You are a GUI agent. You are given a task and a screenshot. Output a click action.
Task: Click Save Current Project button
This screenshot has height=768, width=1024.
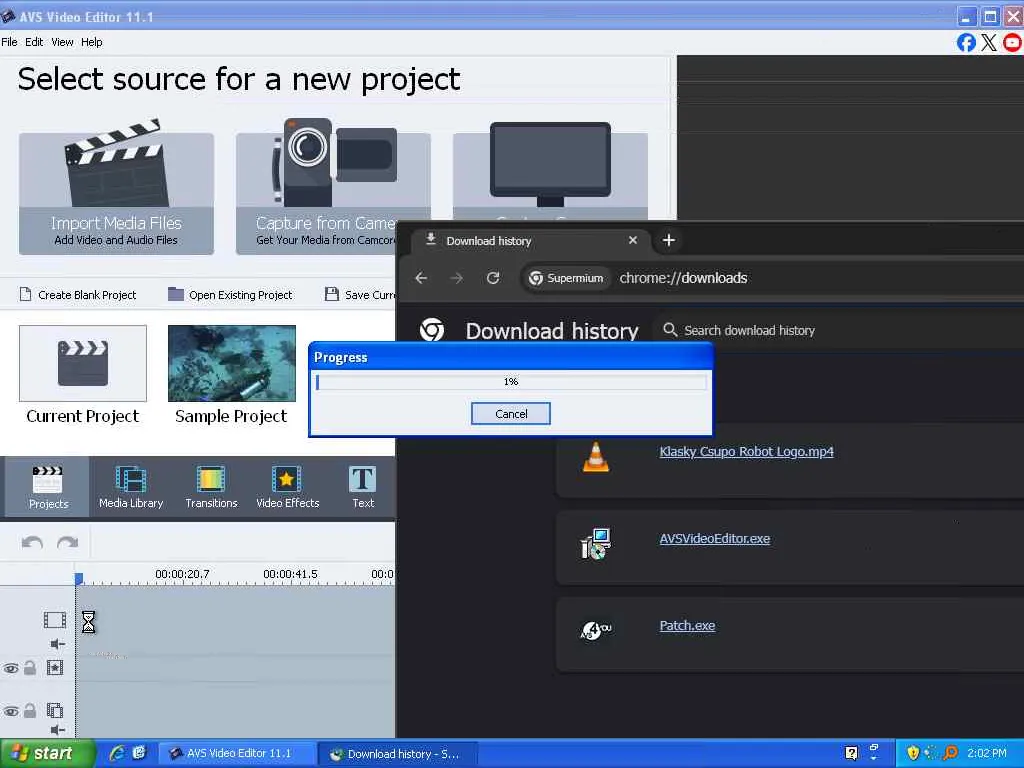pyautogui.click(x=360, y=295)
